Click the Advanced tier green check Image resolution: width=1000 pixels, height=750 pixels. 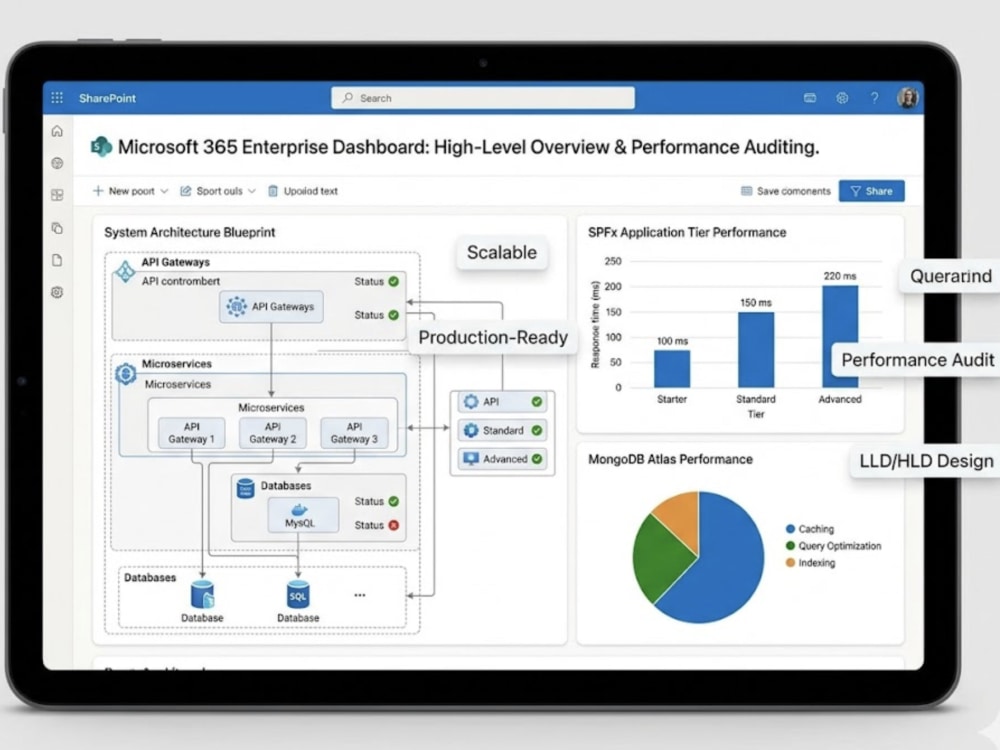pos(537,459)
